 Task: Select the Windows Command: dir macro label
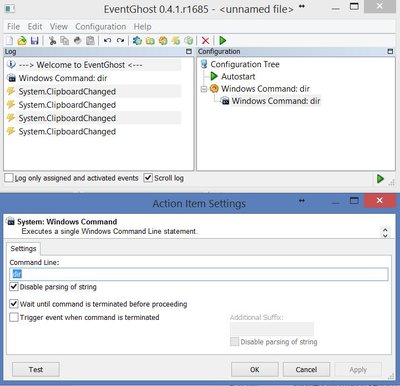click(x=266, y=89)
